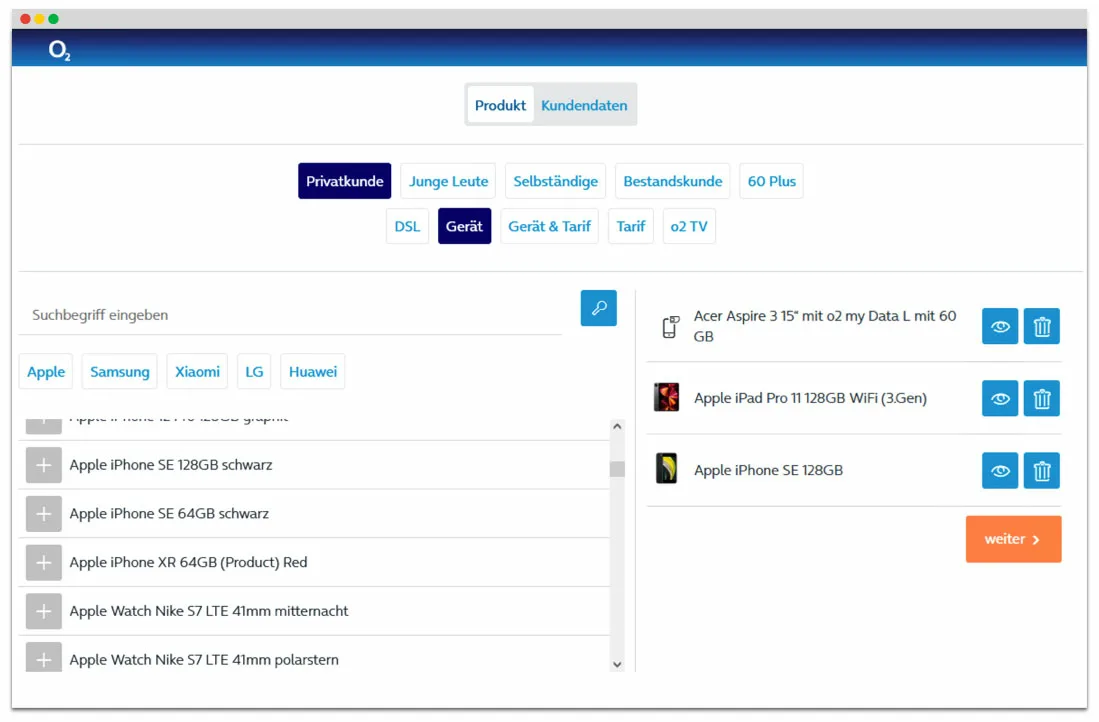Add Apple iPhone SE 64GB schwarz with plus
This screenshot has height=722, width=1099.
tap(43, 514)
